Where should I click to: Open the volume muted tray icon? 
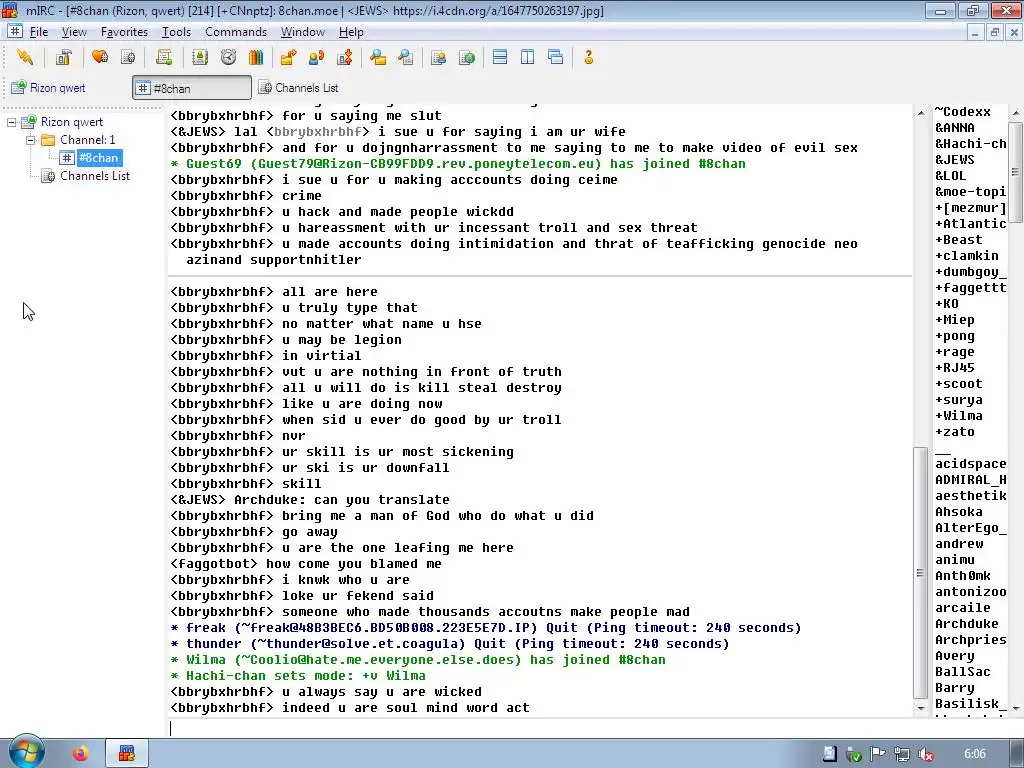tap(925, 754)
